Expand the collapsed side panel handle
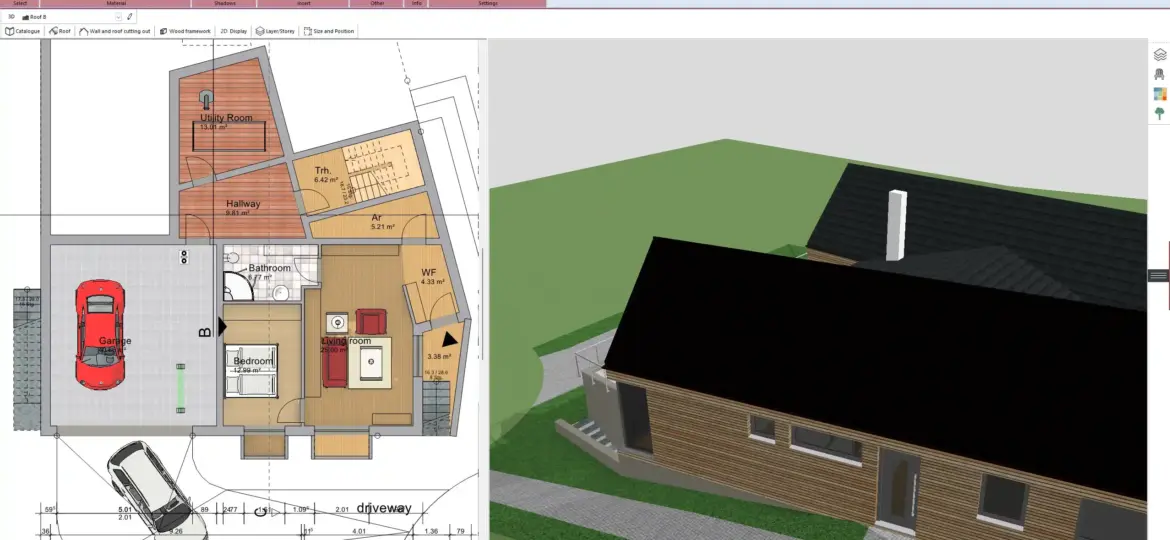Screen dimensions: 1170x540 coord(1158,275)
